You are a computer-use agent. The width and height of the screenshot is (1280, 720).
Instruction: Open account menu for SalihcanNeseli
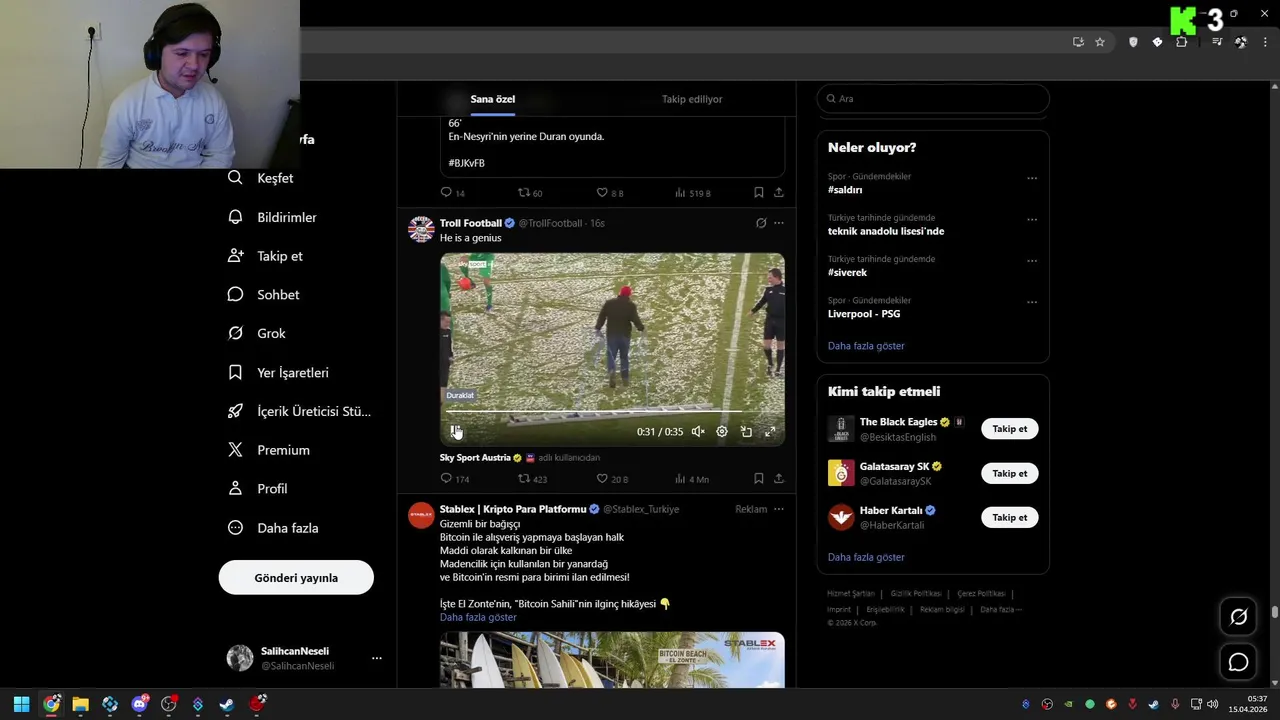[x=304, y=658]
